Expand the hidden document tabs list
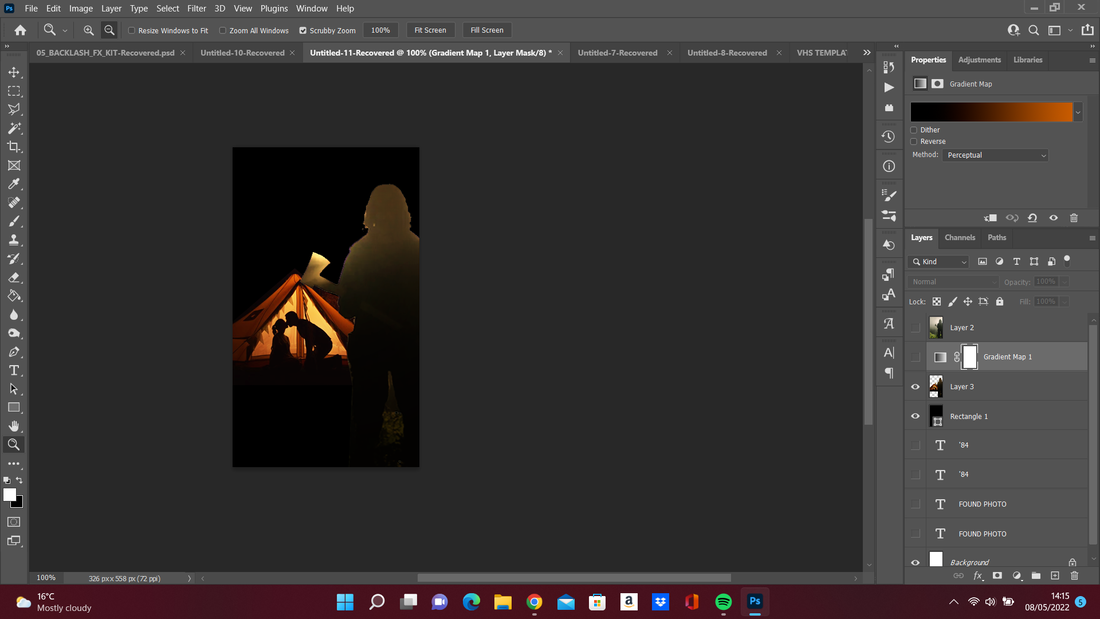The width and height of the screenshot is (1100, 619). coord(867,53)
